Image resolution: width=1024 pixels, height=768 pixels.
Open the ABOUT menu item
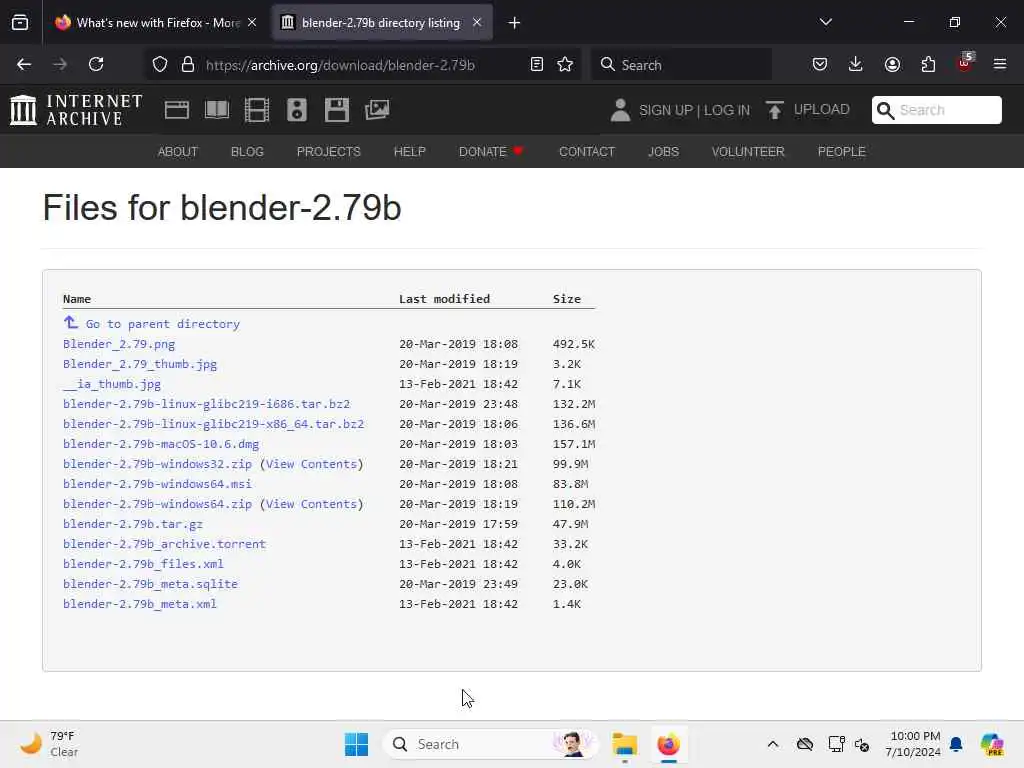click(178, 152)
